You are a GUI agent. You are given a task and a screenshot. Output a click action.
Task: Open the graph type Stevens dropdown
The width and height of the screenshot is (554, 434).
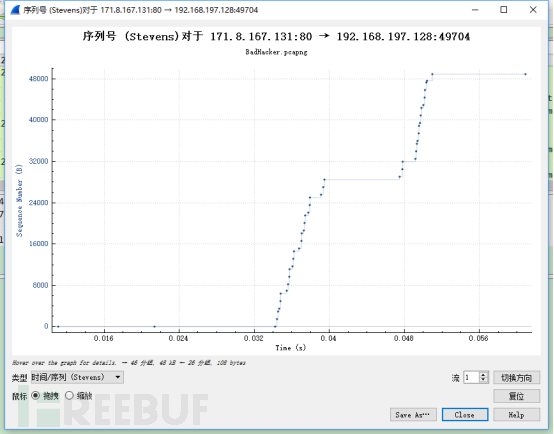pyautogui.click(x=77, y=377)
